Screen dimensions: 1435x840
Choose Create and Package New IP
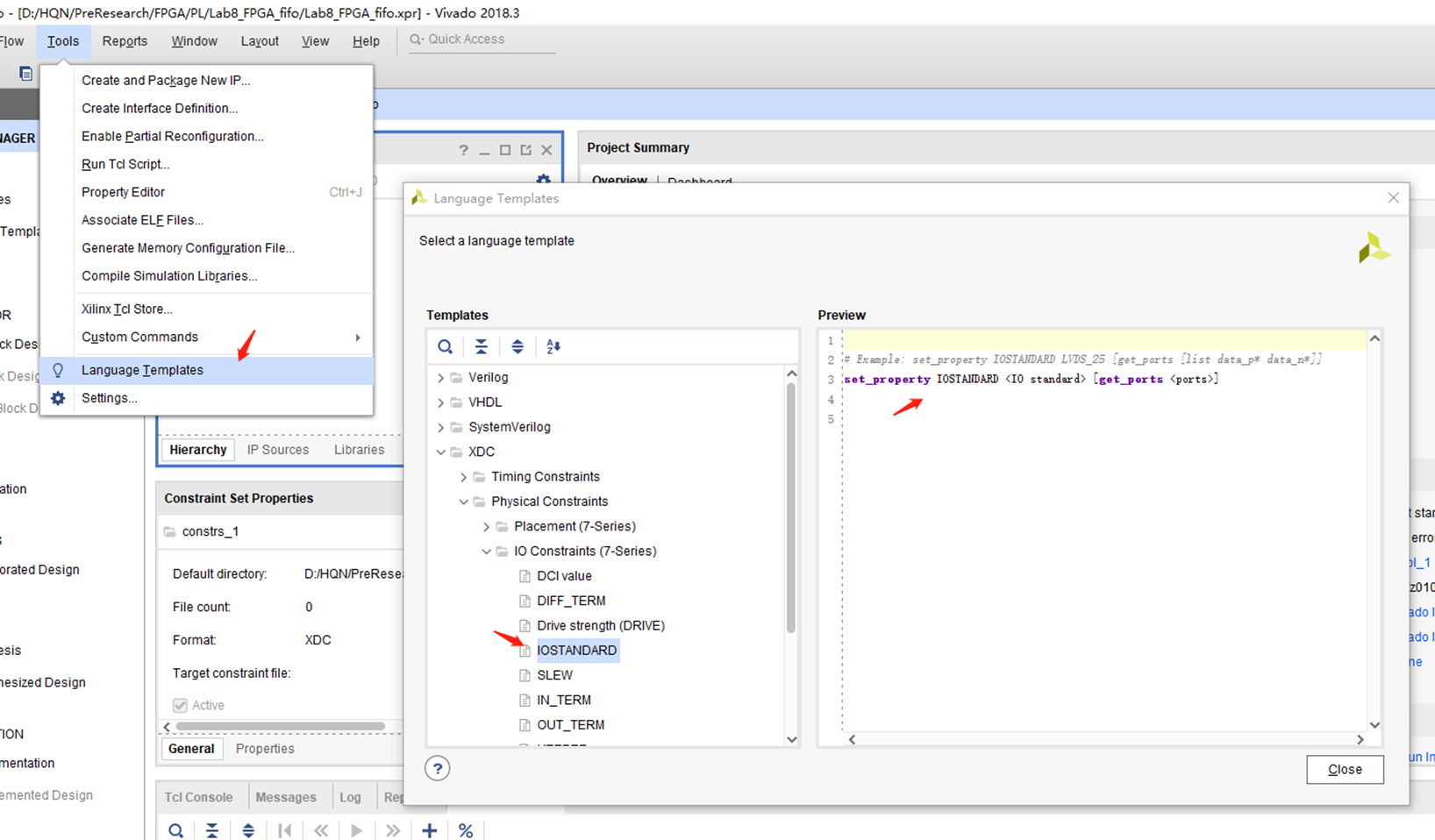point(207,80)
